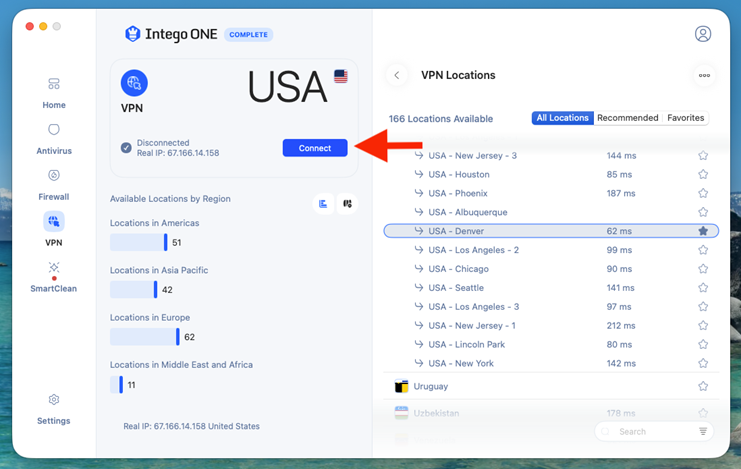Favorite USA - Albuquerque with star

(x=703, y=212)
